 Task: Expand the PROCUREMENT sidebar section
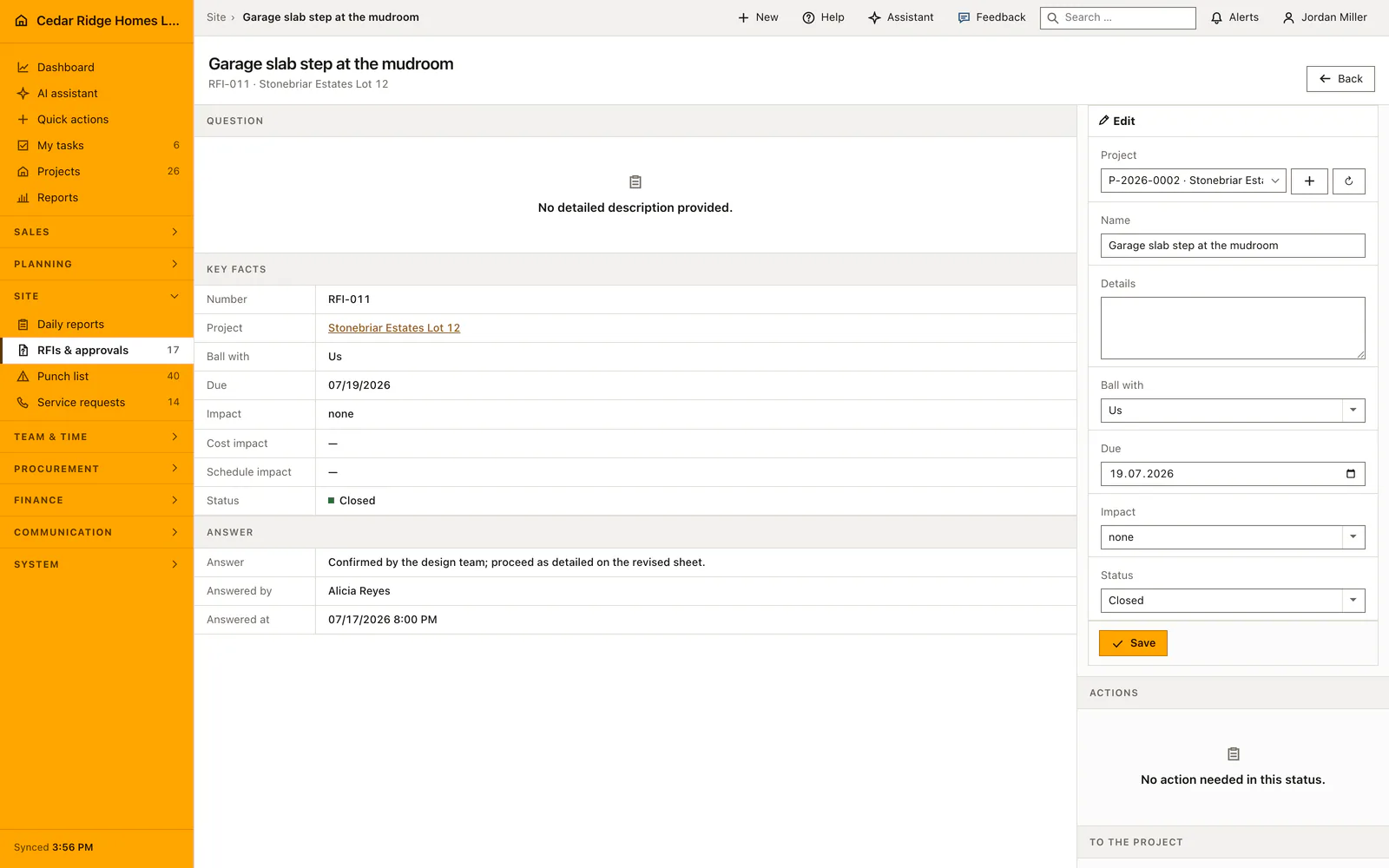pos(96,469)
